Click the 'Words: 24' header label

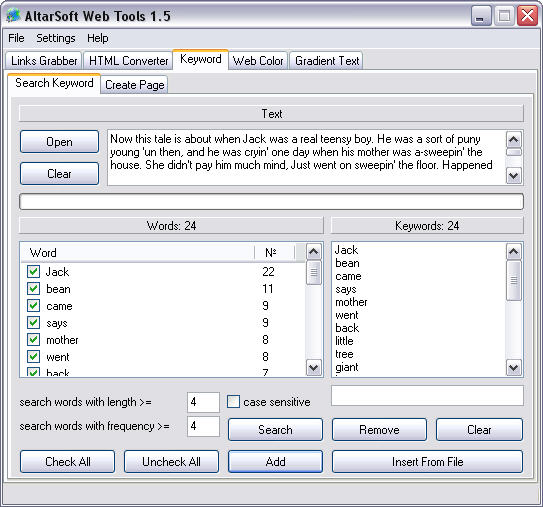(x=171, y=225)
